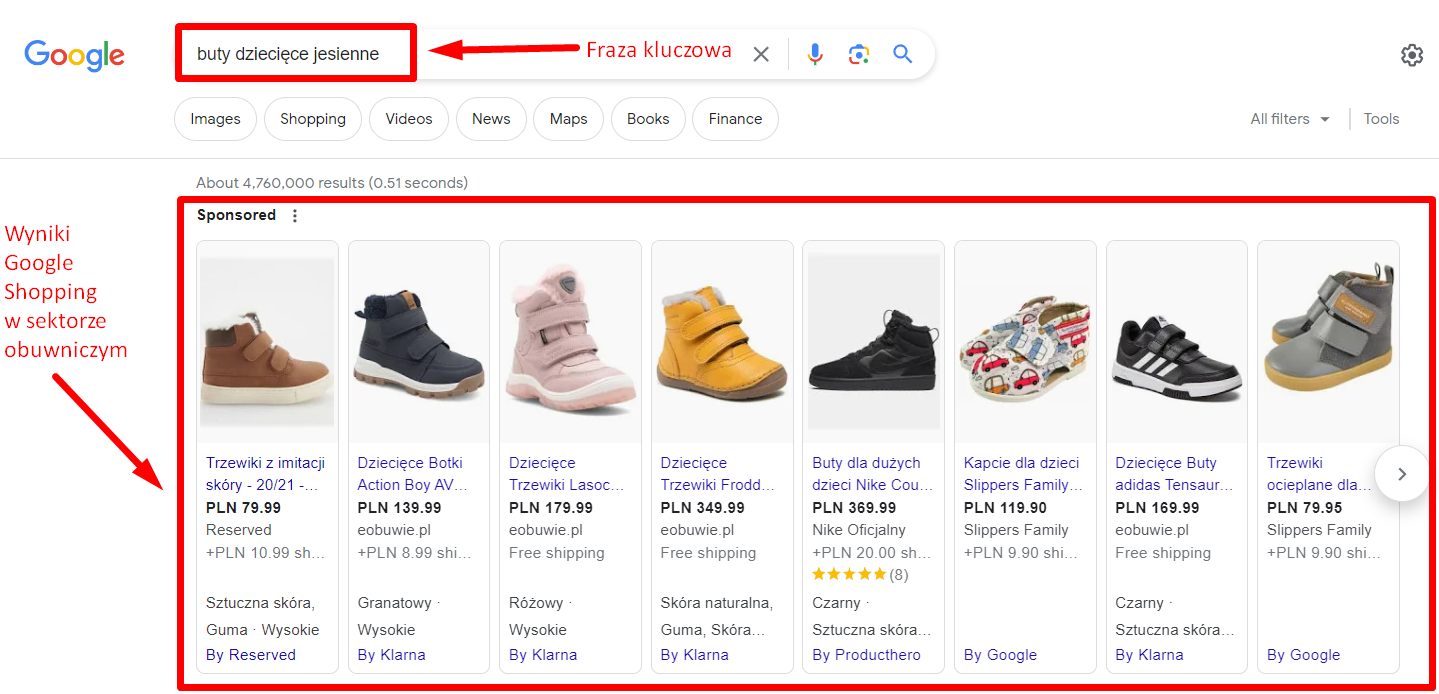This screenshot has height=694, width=1439.
Task: Open Google Lens image search icon
Action: coord(859,54)
